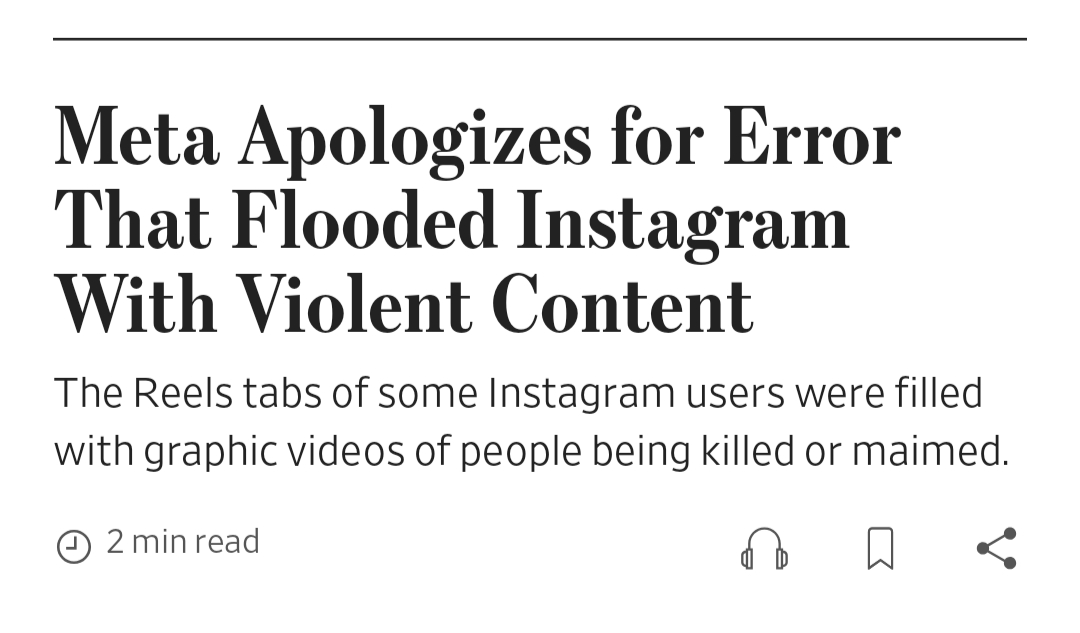
Task: Save the article using bookmark icon
Action: [880, 548]
